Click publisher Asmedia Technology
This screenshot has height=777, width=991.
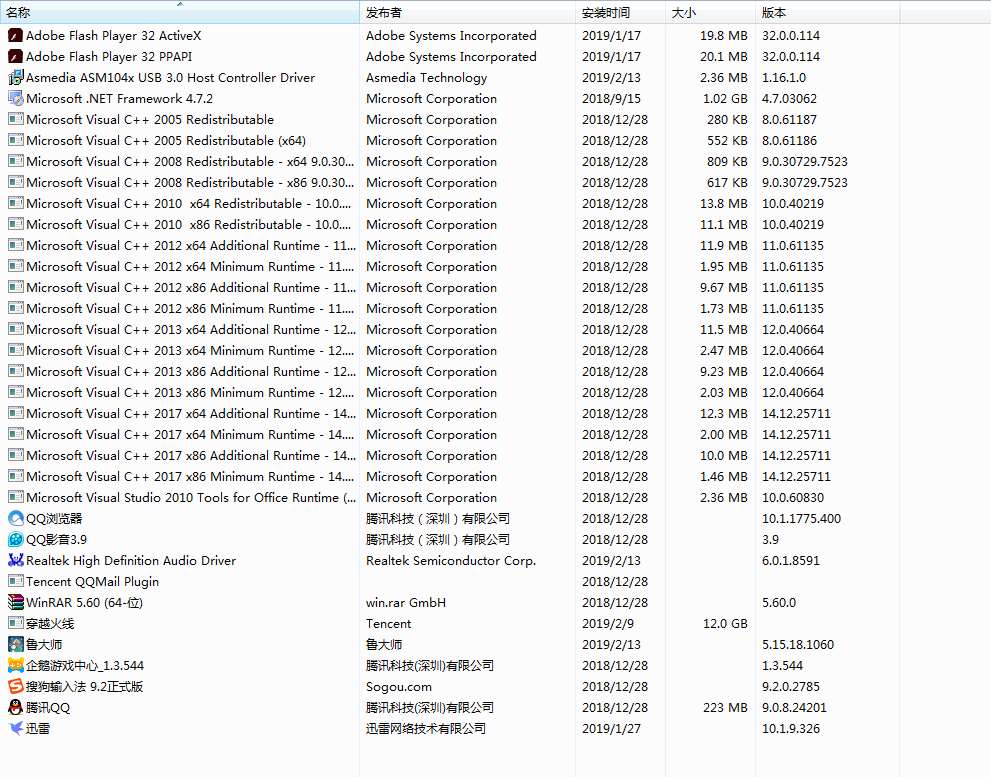click(x=427, y=78)
